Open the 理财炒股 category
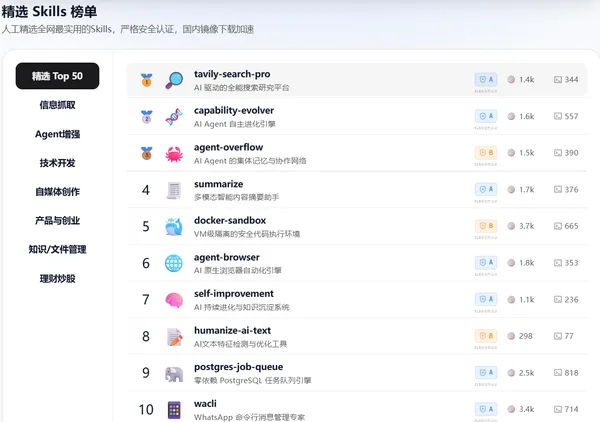This screenshot has height=422, width=600. click(57, 279)
